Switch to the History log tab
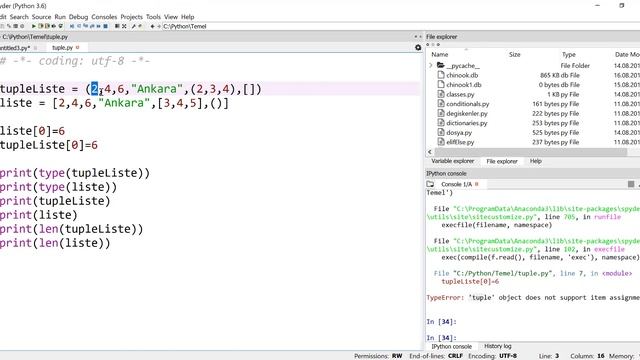 (498, 346)
